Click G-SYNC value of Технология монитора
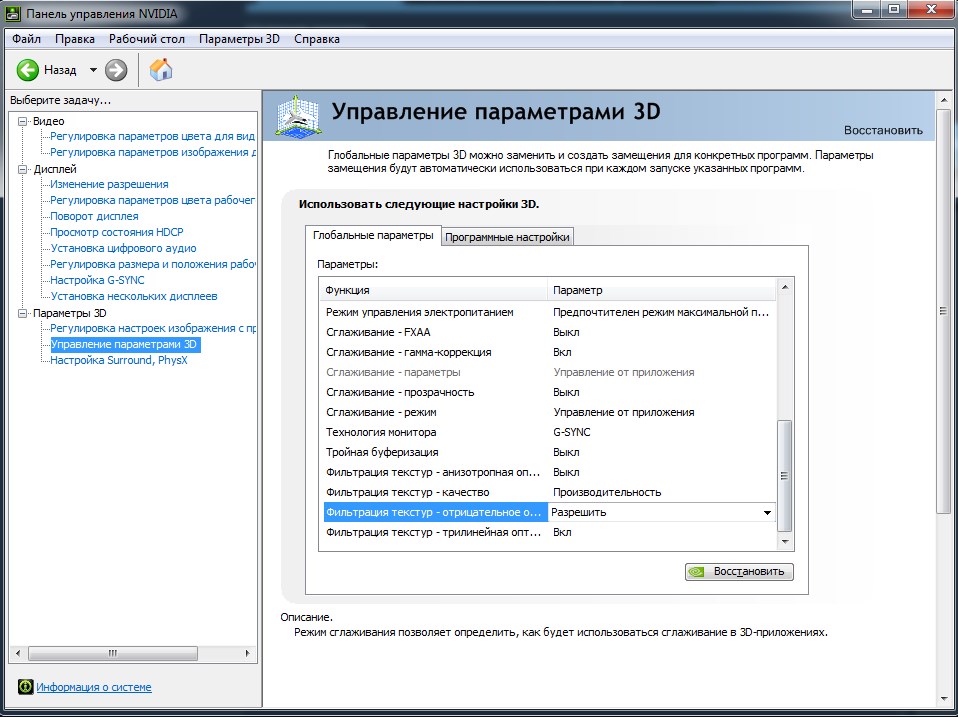This screenshot has height=717, width=958. 572,432
